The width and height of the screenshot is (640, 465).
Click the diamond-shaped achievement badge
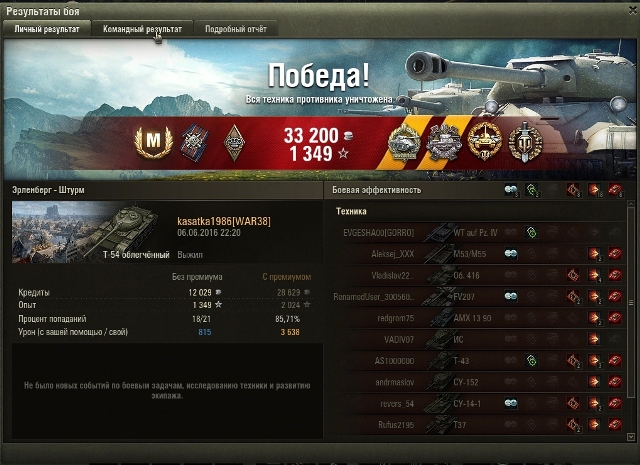point(234,142)
